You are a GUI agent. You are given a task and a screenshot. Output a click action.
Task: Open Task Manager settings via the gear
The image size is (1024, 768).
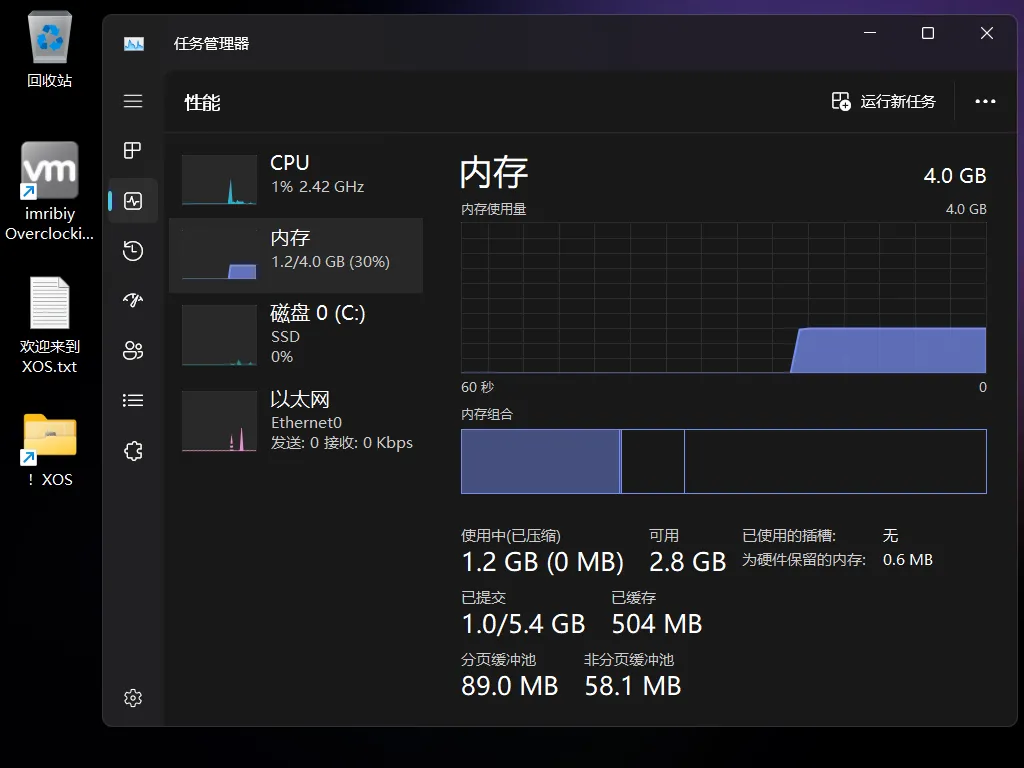click(133, 697)
